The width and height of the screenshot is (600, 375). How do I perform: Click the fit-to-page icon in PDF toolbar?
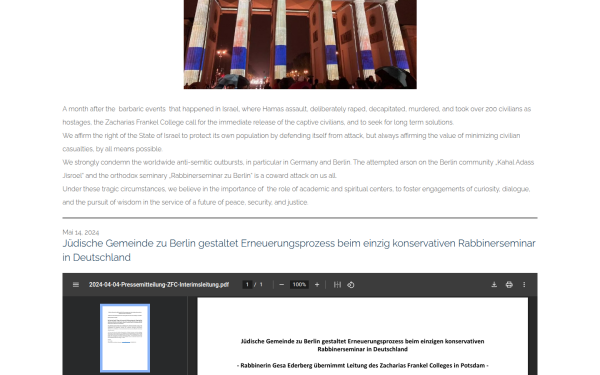pyautogui.click(x=337, y=285)
